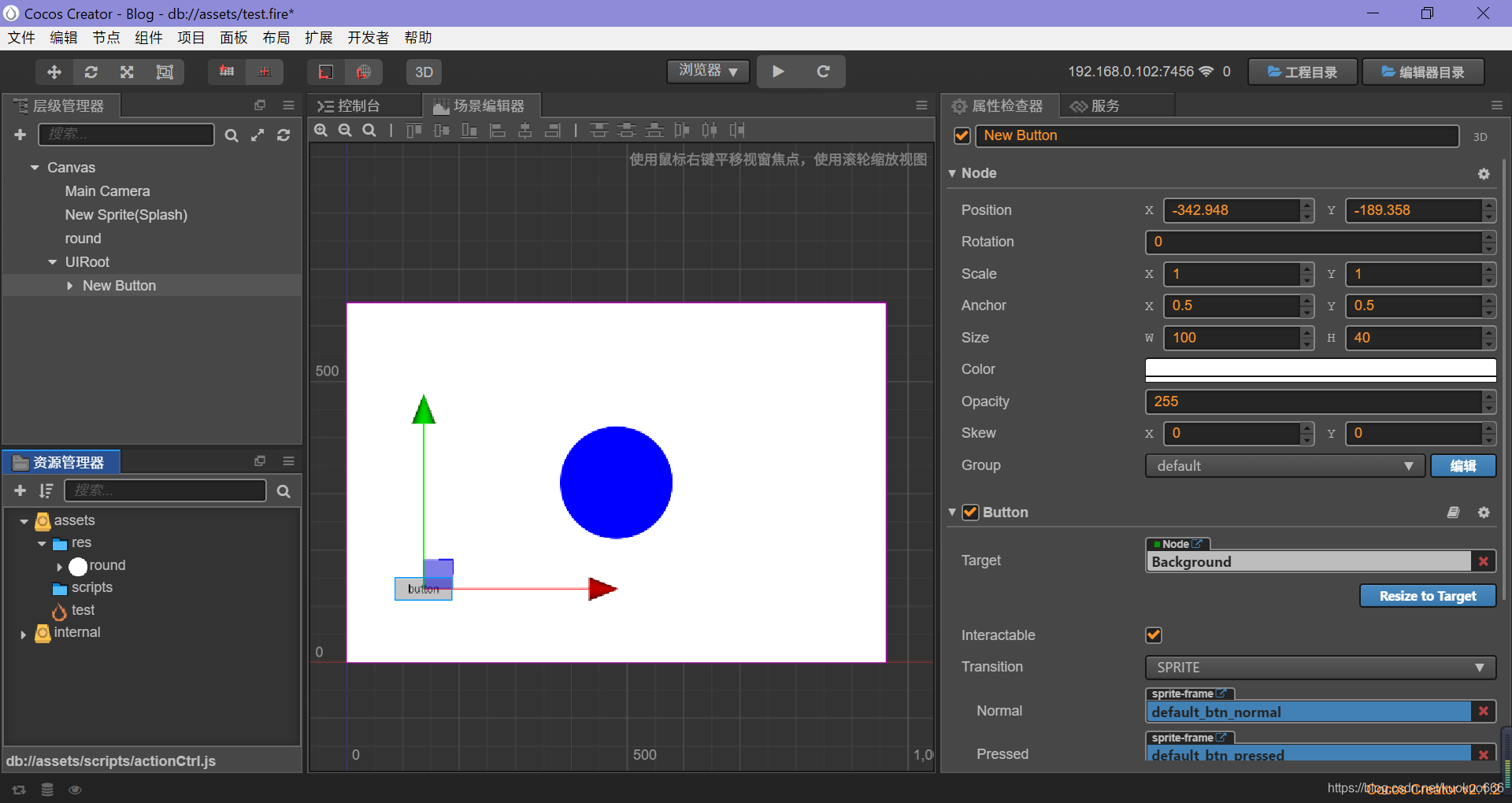Select the Rotate transform tool
Screen dimensions: 1512x803
coord(91,72)
